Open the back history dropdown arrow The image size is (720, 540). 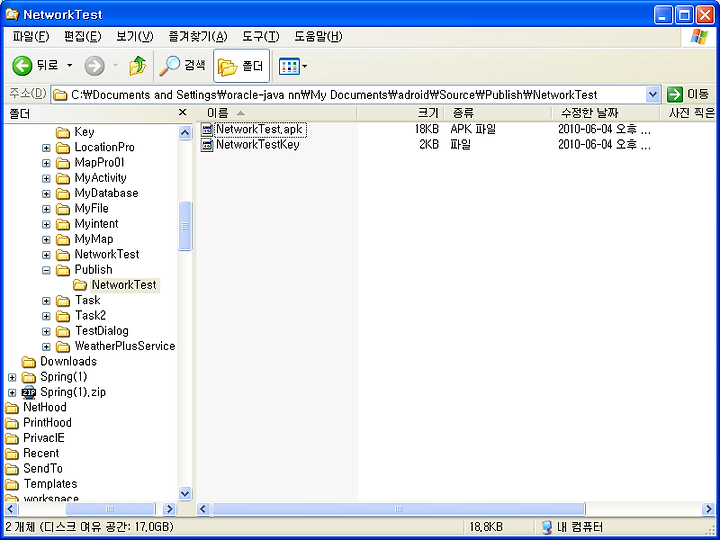click(69, 66)
